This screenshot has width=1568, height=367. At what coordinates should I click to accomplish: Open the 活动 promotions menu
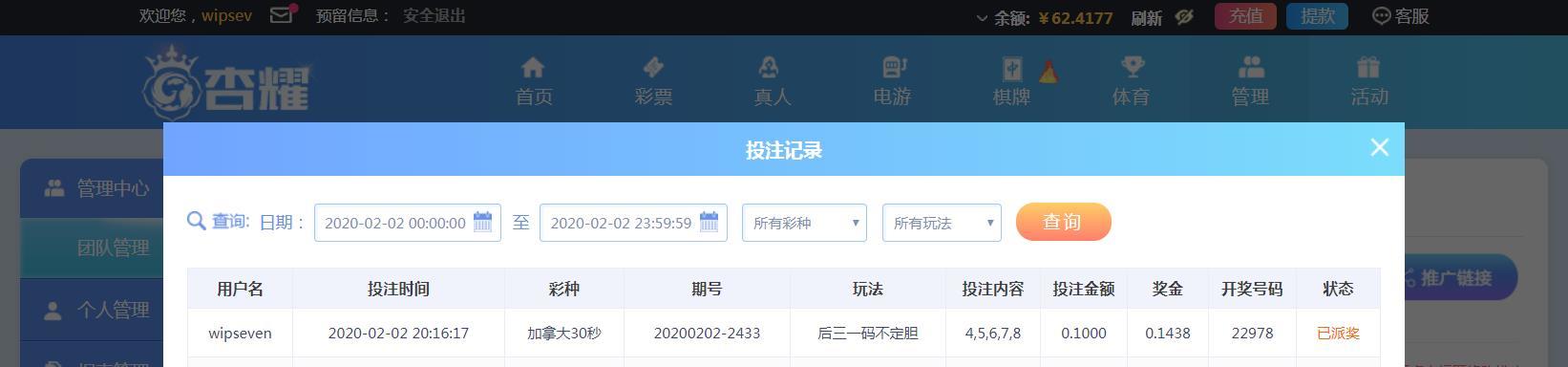pyautogui.click(x=1369, y=81)
